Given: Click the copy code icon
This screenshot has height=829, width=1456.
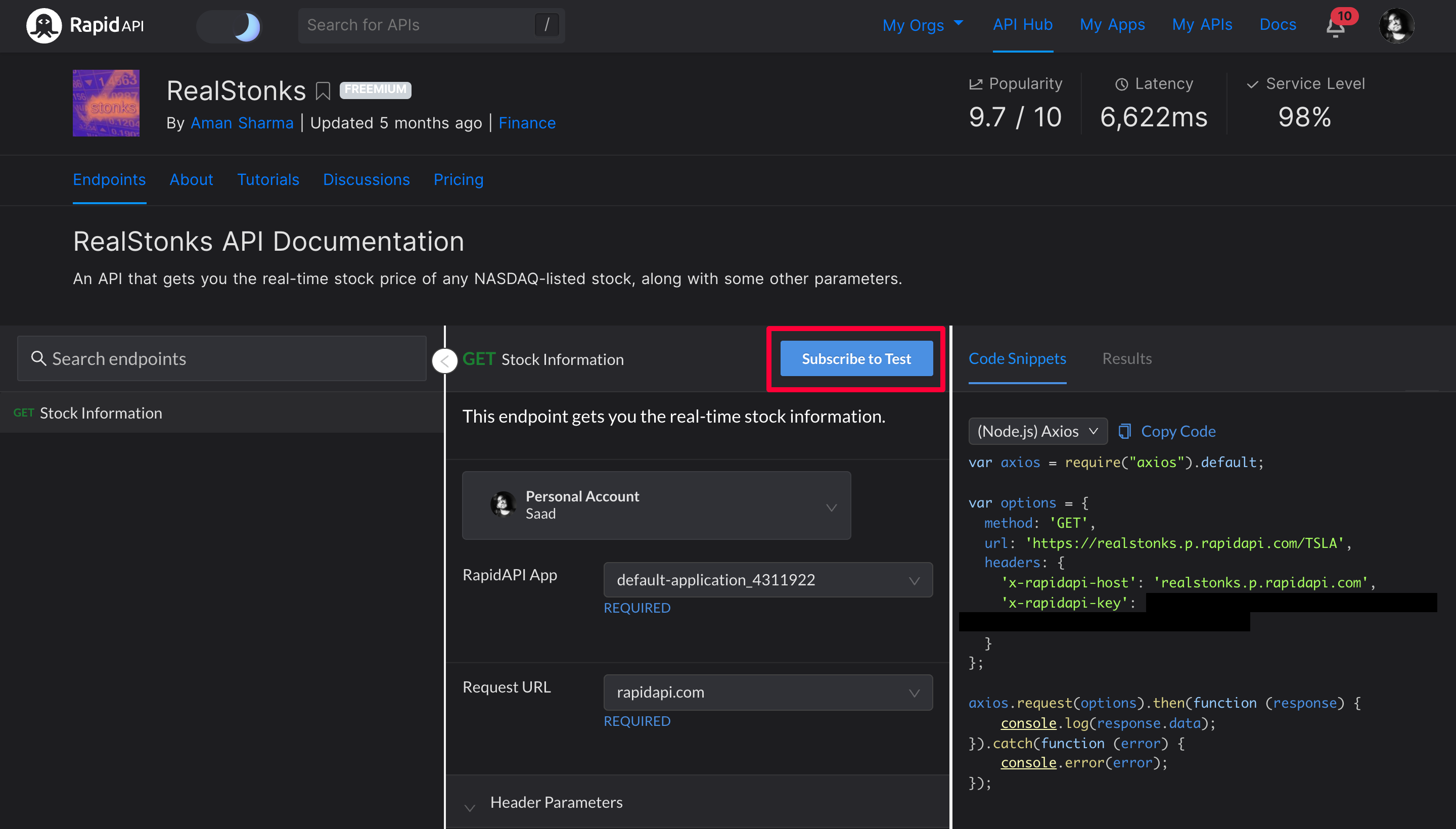Looking at the screenshot, I should 1124,432.
